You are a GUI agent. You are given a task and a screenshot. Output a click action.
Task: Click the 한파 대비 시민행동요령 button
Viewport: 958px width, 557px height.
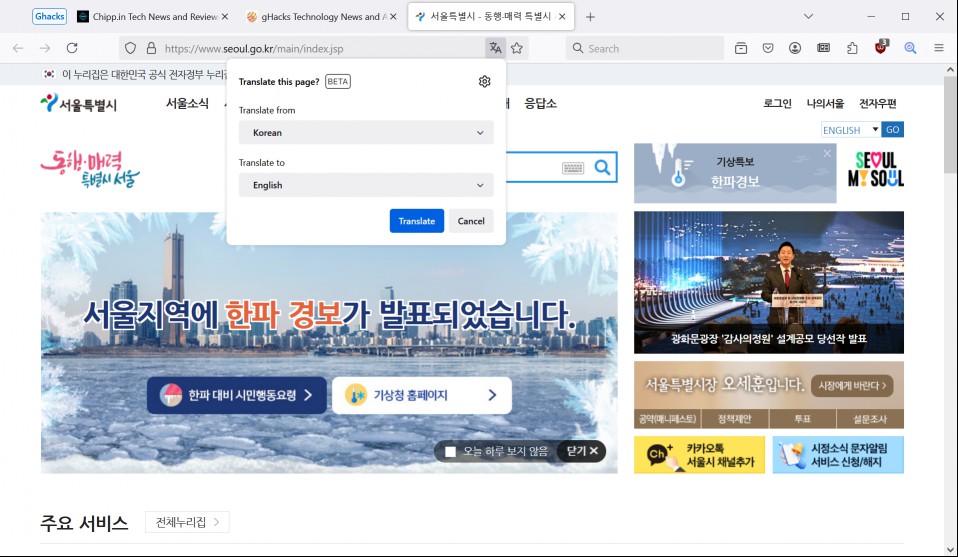pos(236,395)
